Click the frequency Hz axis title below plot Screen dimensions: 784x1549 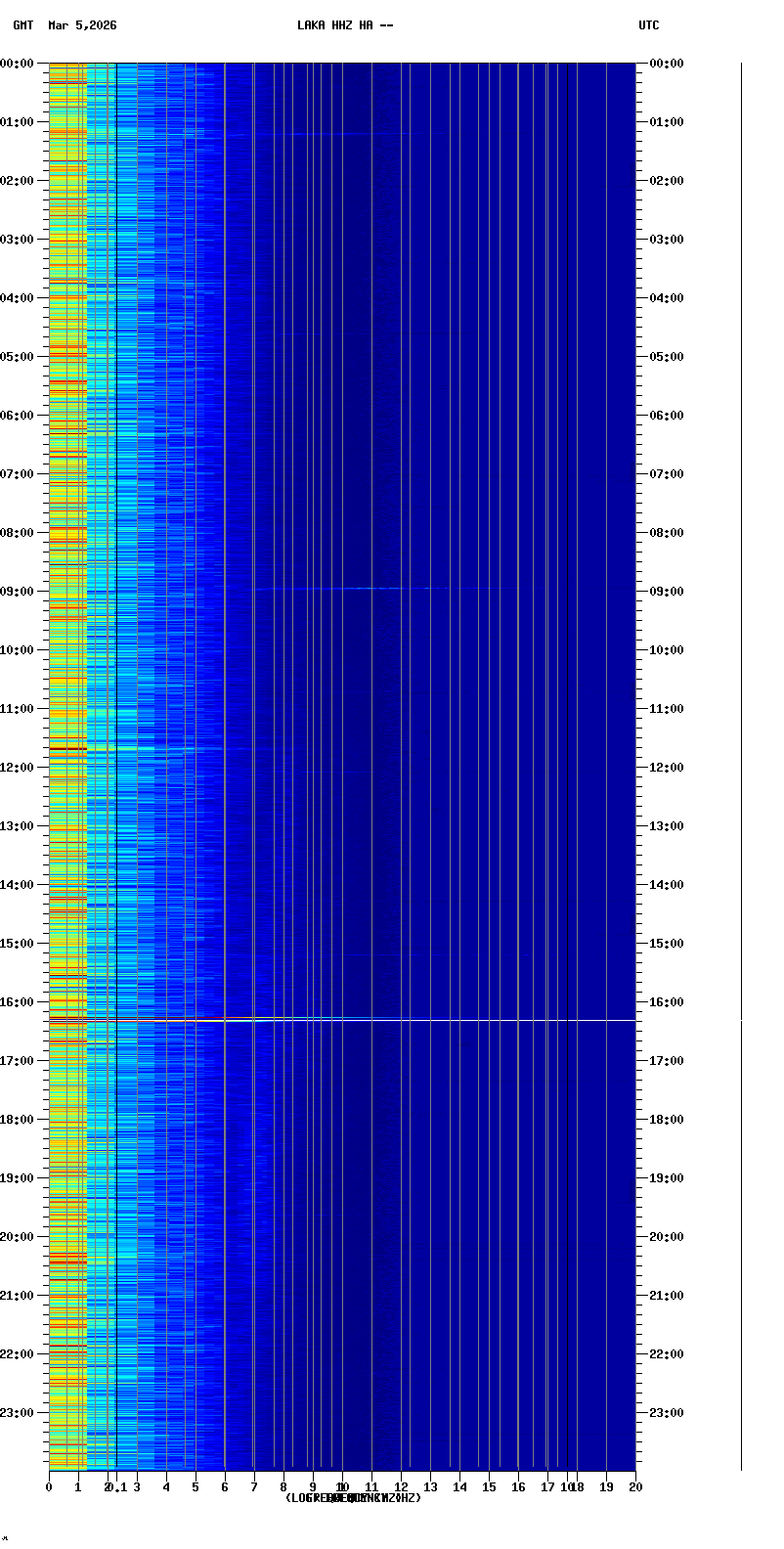[x=353, y=1498]
